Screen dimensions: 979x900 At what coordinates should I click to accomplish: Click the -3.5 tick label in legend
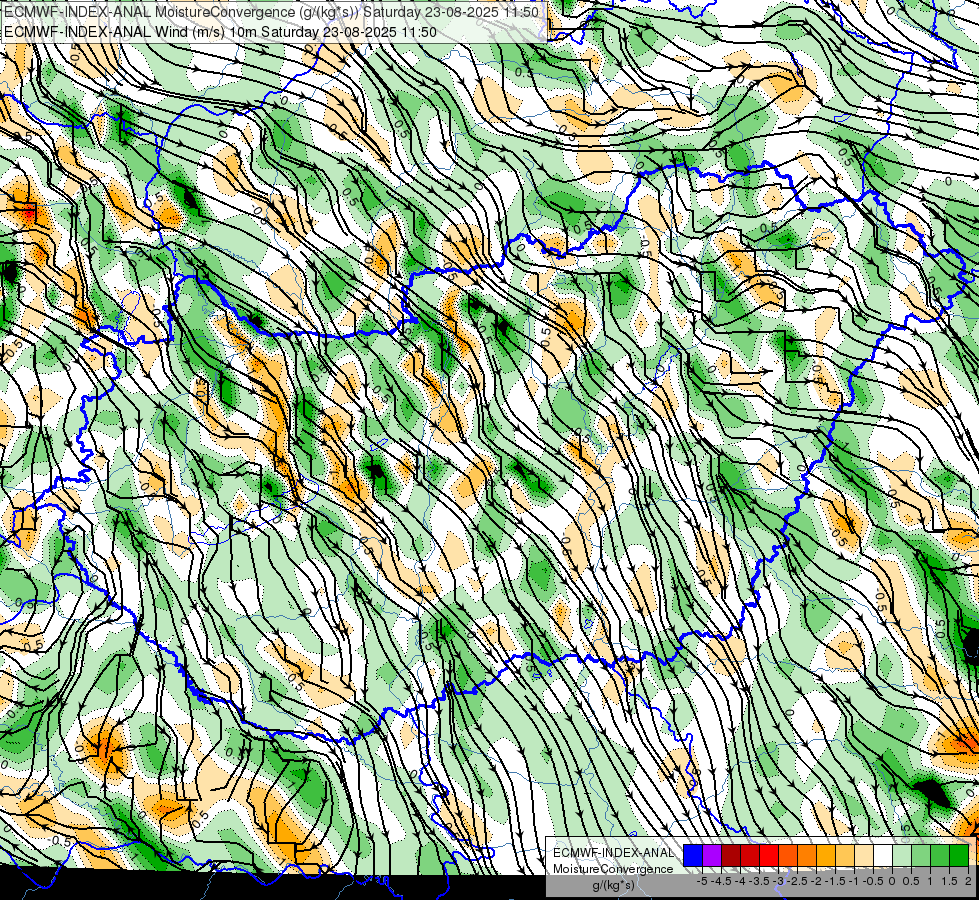tap(759, 881)
